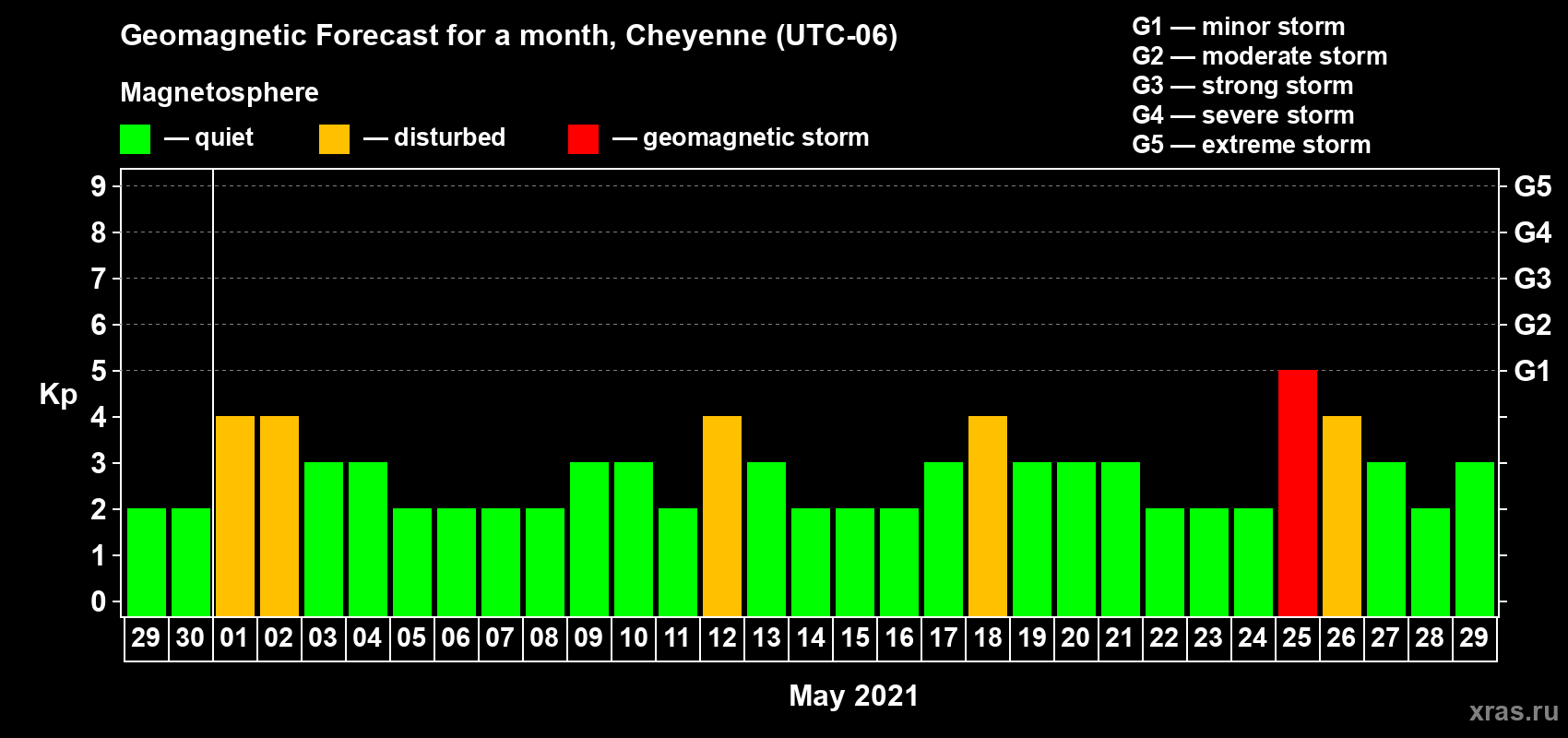Click the green quiet legend swatch
This screenshot has width=1568, height=738.
tap(135, 139)
